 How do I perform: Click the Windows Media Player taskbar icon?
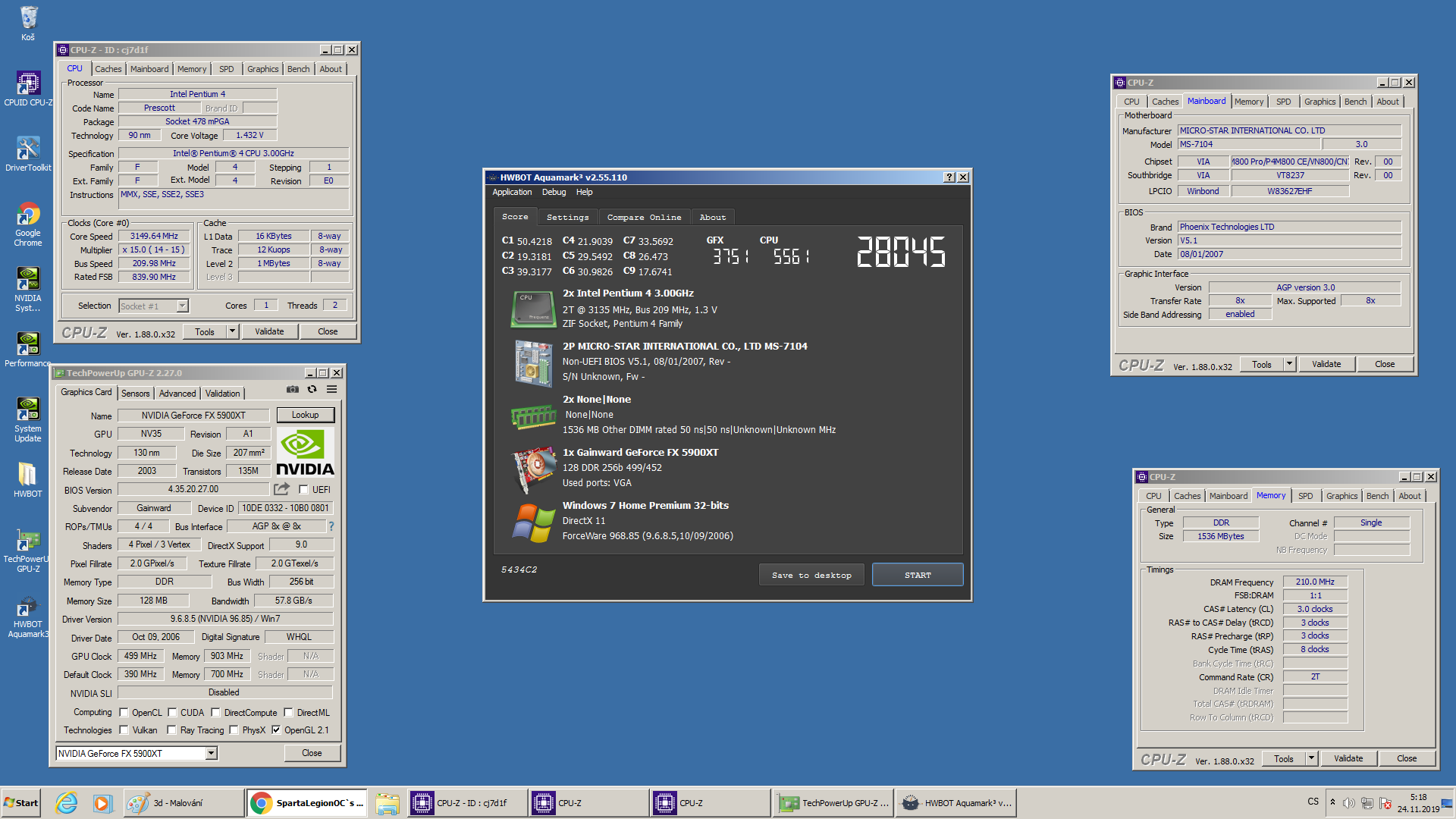coord(102,803)
